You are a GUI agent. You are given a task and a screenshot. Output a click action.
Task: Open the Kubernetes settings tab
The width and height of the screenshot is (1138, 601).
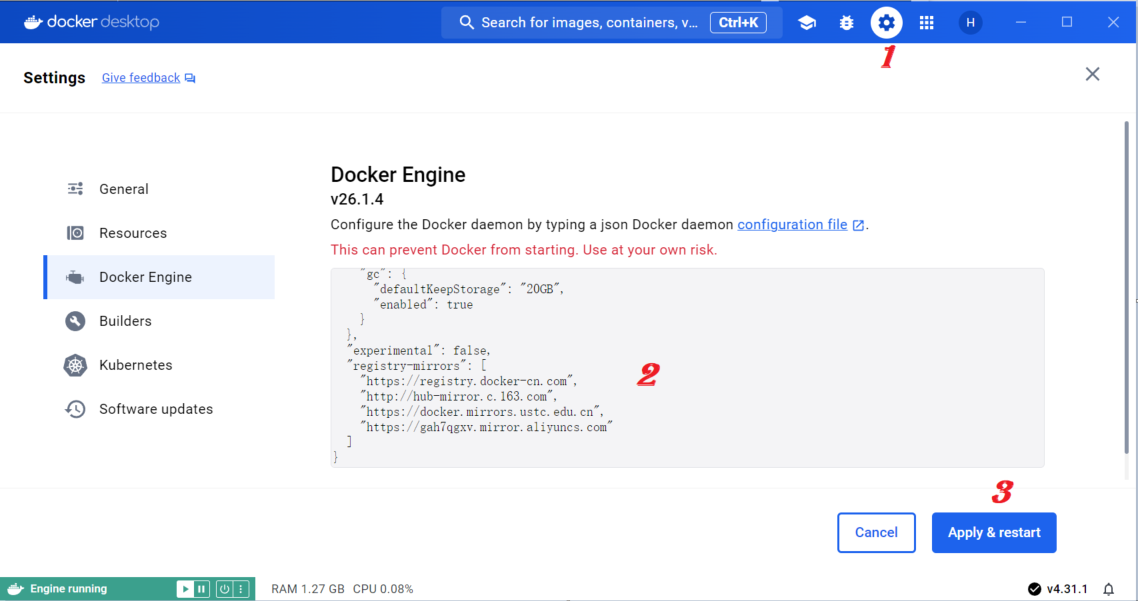[159, 365]
